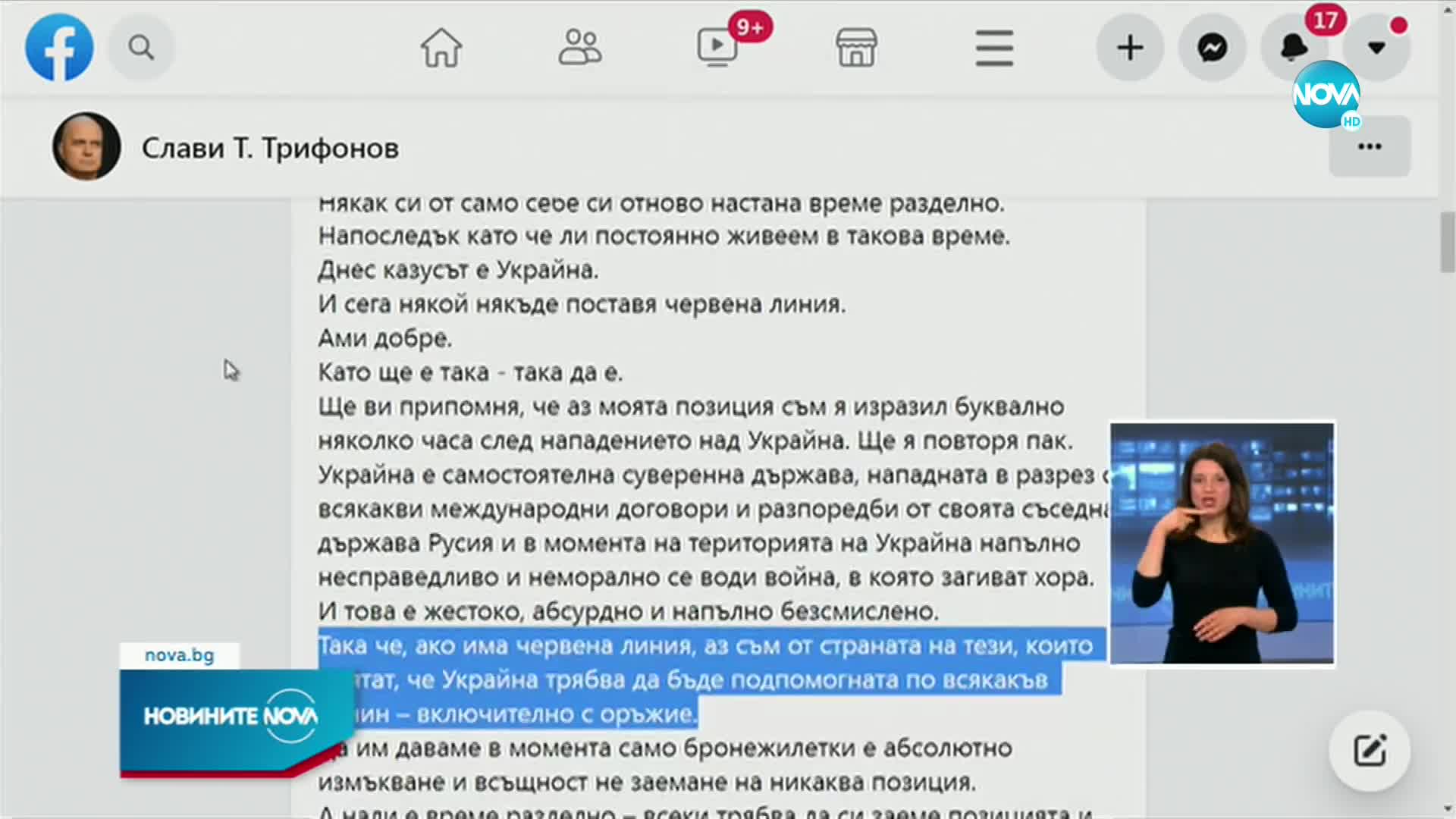Open the Слави Т. Трифонов profile name

click(x=270, y=148)
